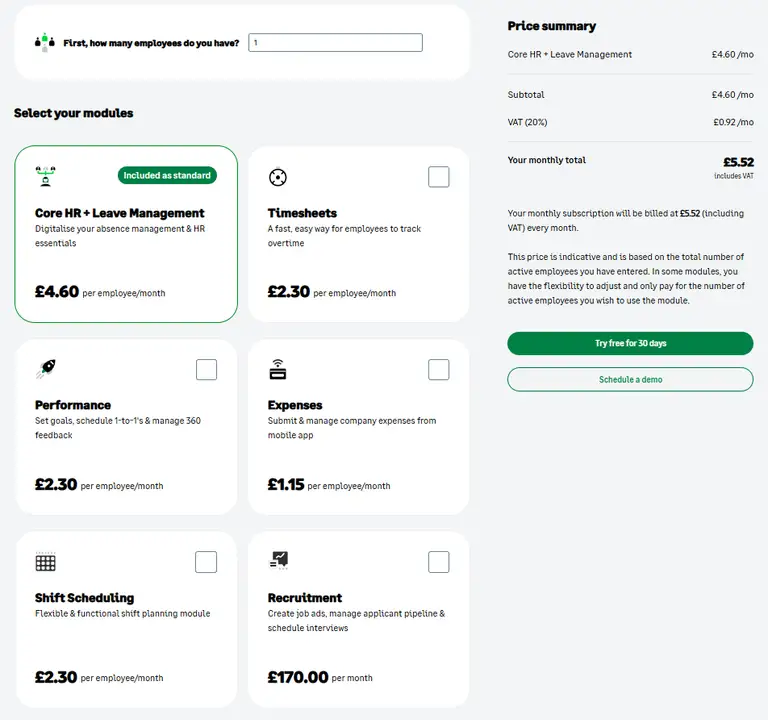Enable the Timesheets module checkbox
768x720 pixels.
tap(438, 177)
